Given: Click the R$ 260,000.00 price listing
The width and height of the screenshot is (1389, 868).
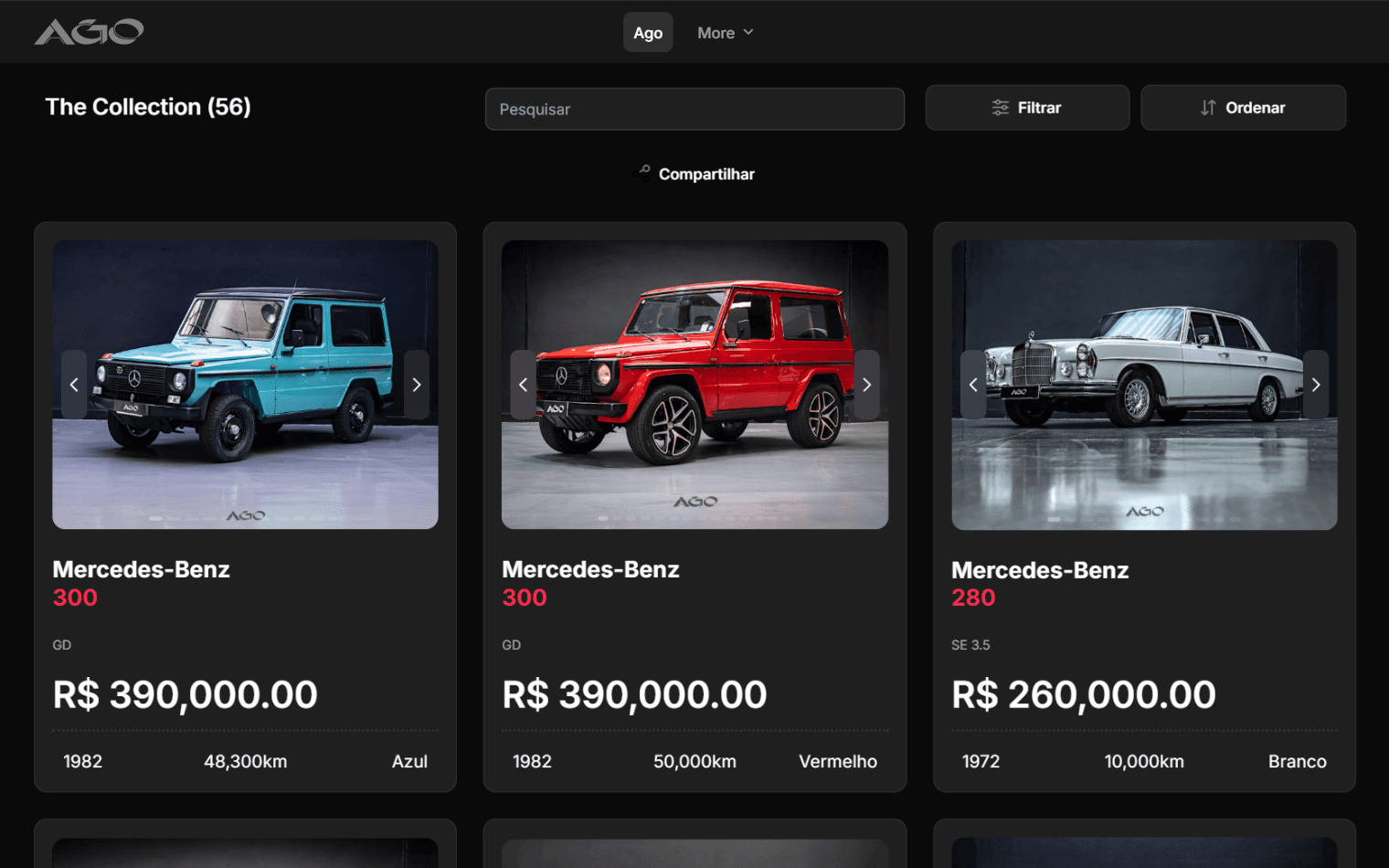Looking at the screenshot, I should coord(1084,694).
